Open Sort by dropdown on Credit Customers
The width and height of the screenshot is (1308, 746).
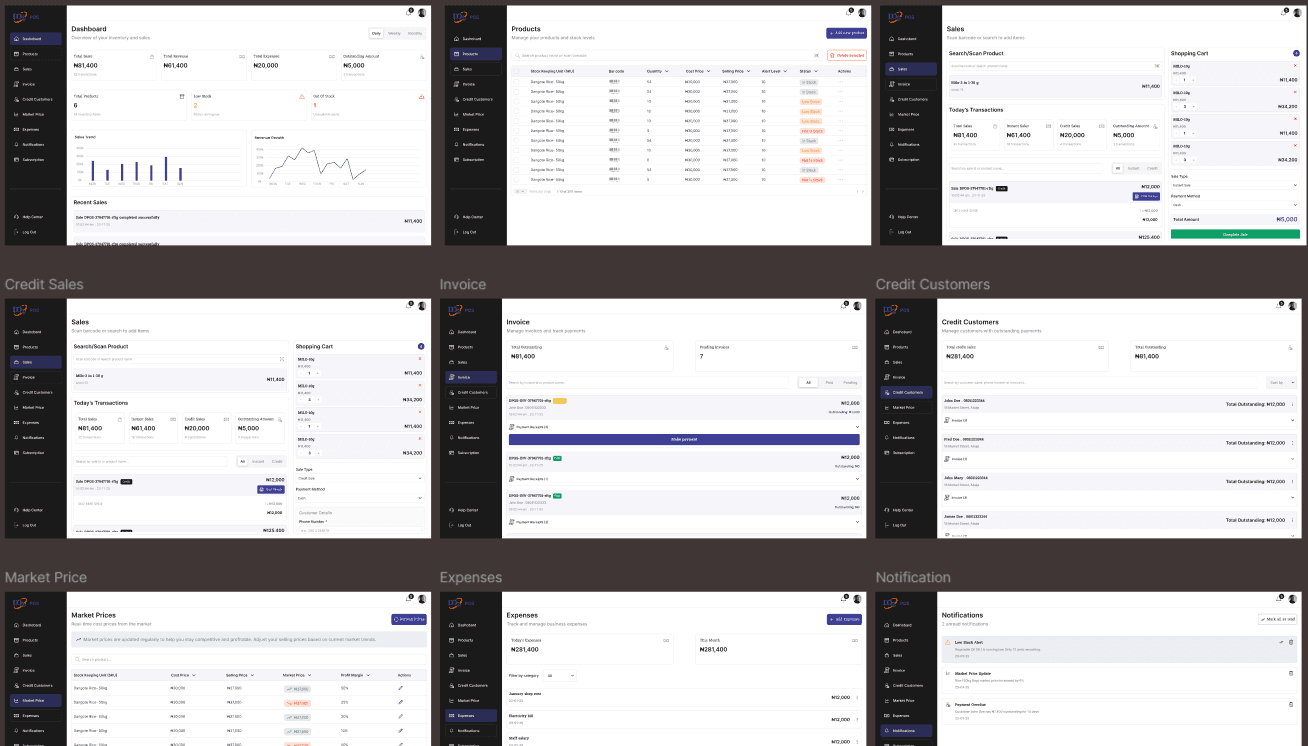1281,382
